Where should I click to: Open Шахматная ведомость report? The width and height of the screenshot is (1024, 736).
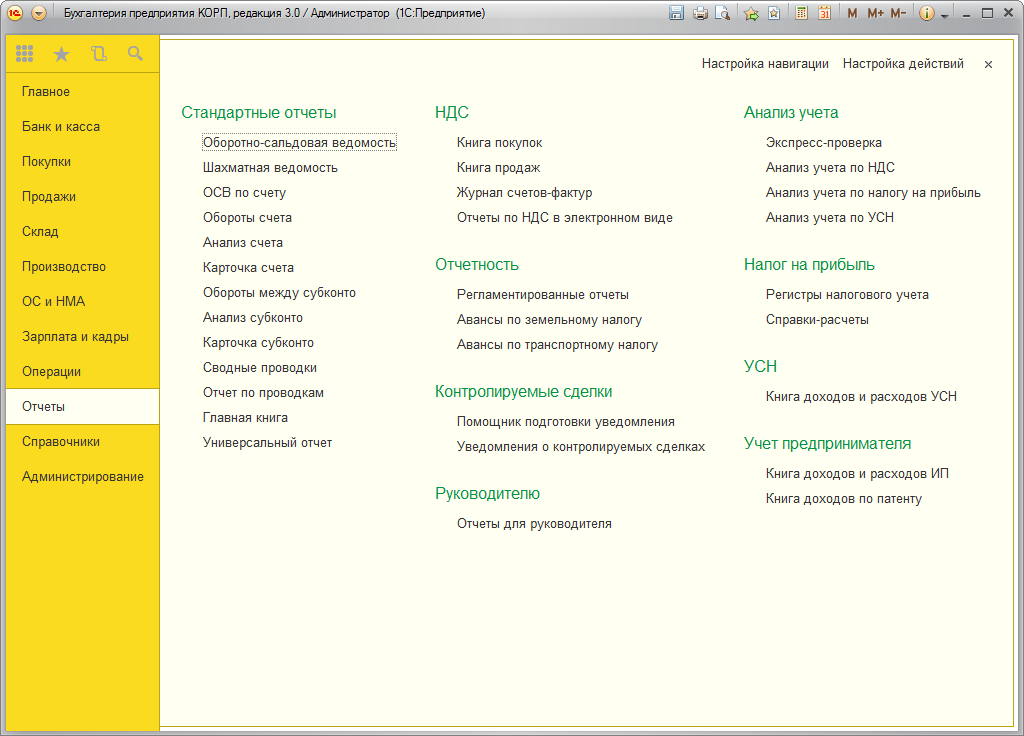point(270,167)
